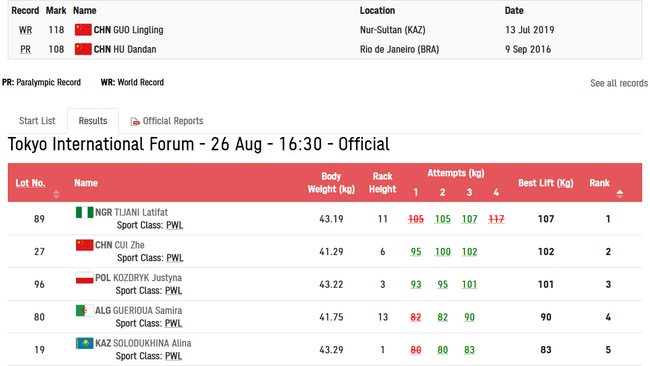Click Nigeria flag beside TIJANI Latifat
This screenshot has height=366, width=650.
85,212
